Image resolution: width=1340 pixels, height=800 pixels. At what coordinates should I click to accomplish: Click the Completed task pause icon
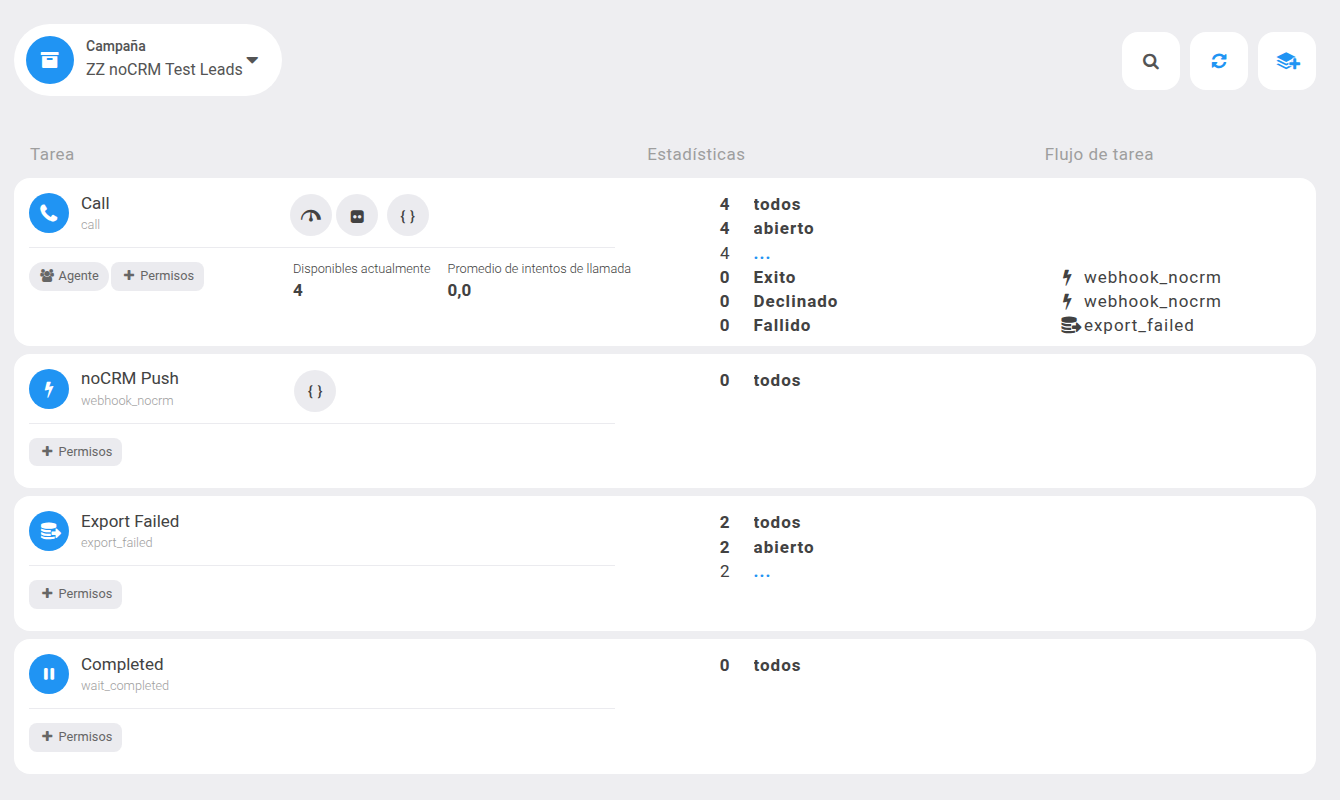[49, 674]
